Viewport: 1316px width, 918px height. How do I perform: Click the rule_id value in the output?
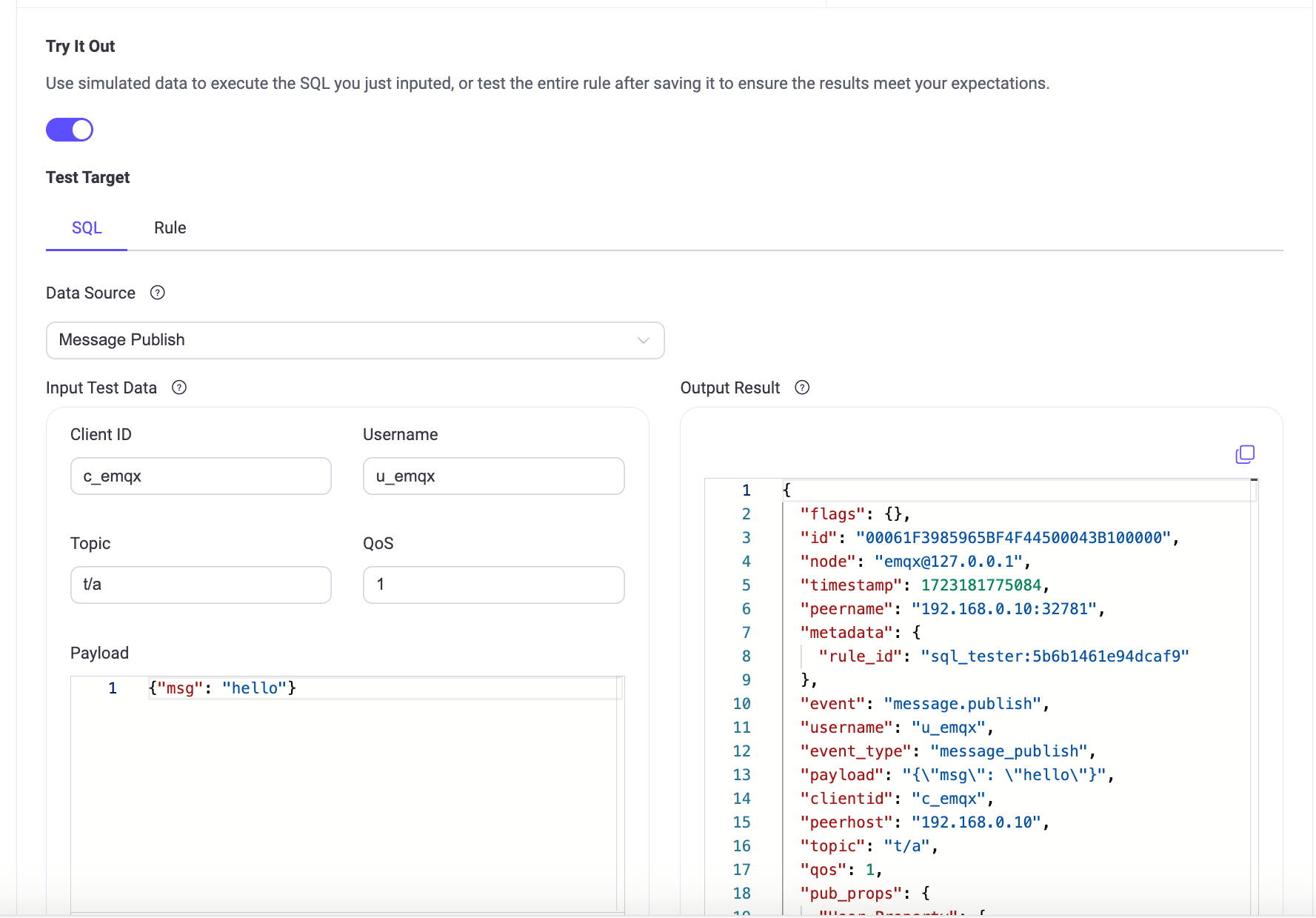click(x=1055, y=656)
